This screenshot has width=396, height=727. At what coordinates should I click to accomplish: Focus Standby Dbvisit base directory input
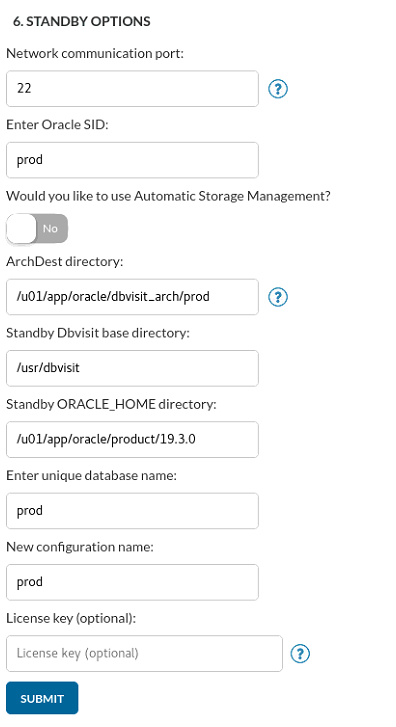(132, 368)
